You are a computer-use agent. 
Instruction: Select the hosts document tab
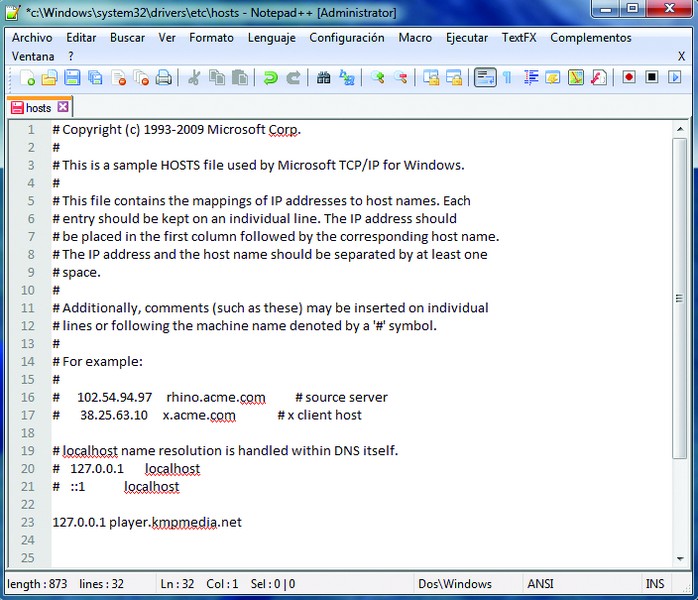click(x=39, y=108)
